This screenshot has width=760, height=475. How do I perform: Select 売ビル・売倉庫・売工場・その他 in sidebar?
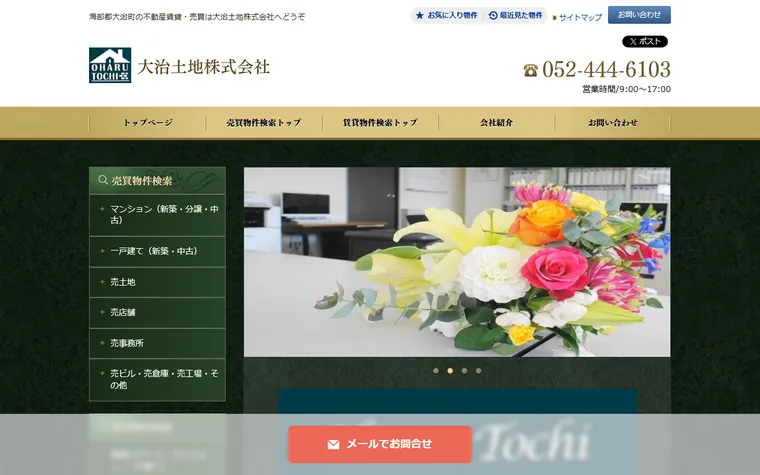158,379
